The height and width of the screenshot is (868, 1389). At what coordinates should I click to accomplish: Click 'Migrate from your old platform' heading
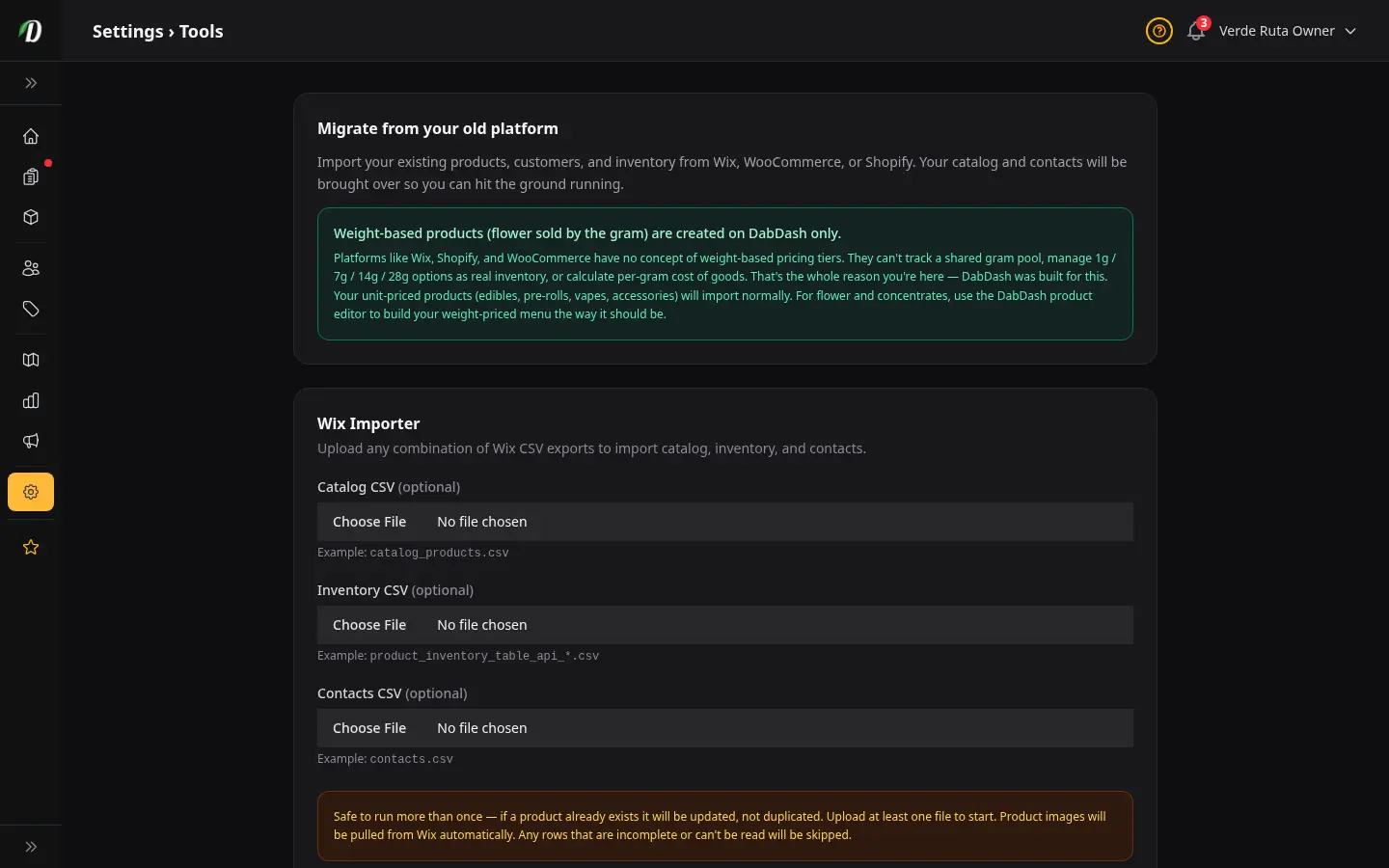click(x=438, y=128)
